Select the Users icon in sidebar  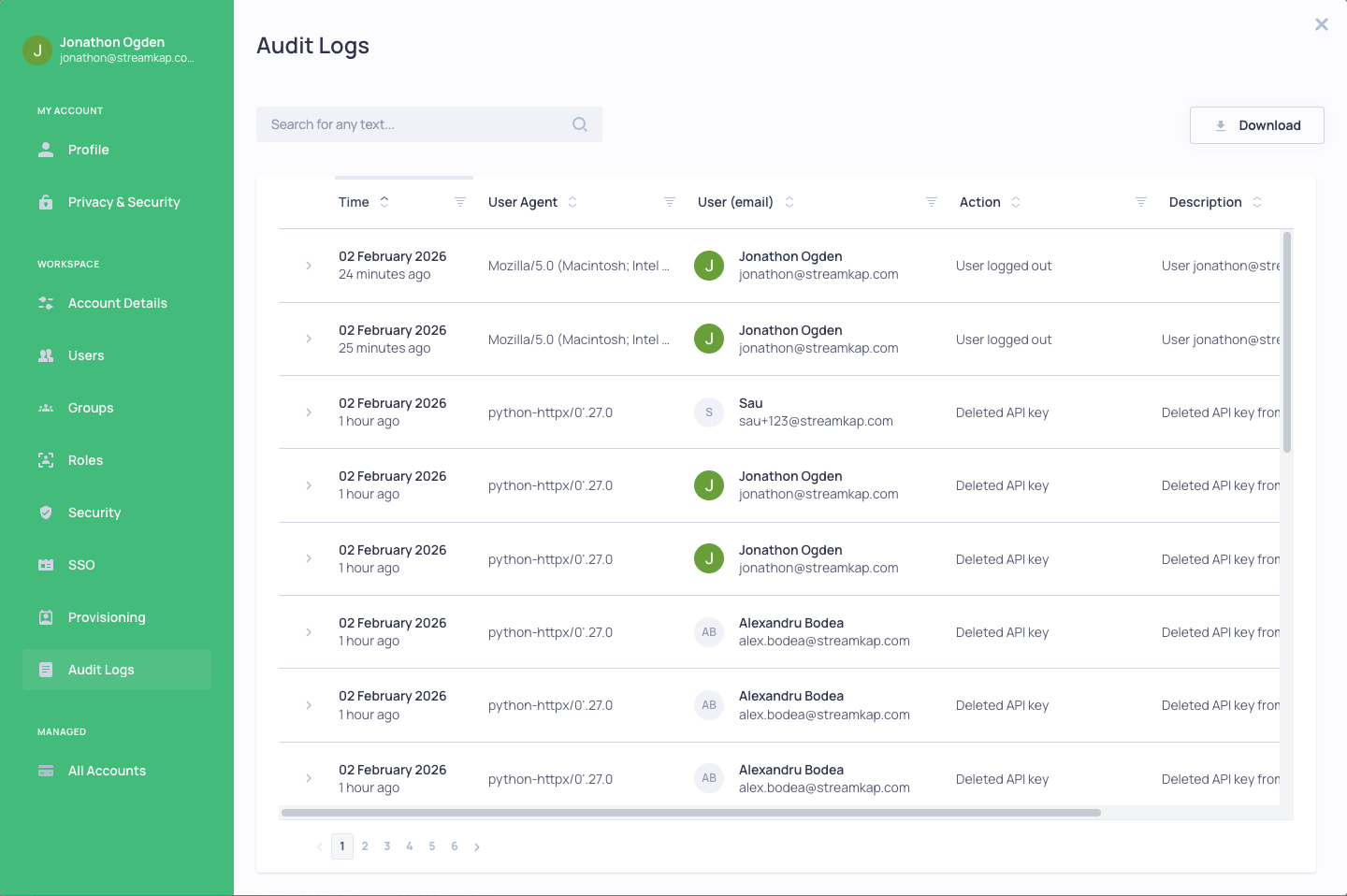click(x=45, y=355)
